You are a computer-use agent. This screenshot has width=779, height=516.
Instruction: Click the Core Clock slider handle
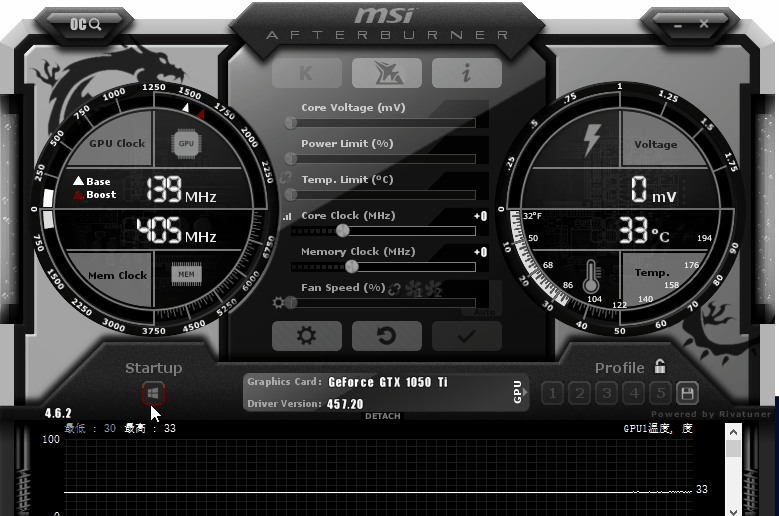click(342, 230)
